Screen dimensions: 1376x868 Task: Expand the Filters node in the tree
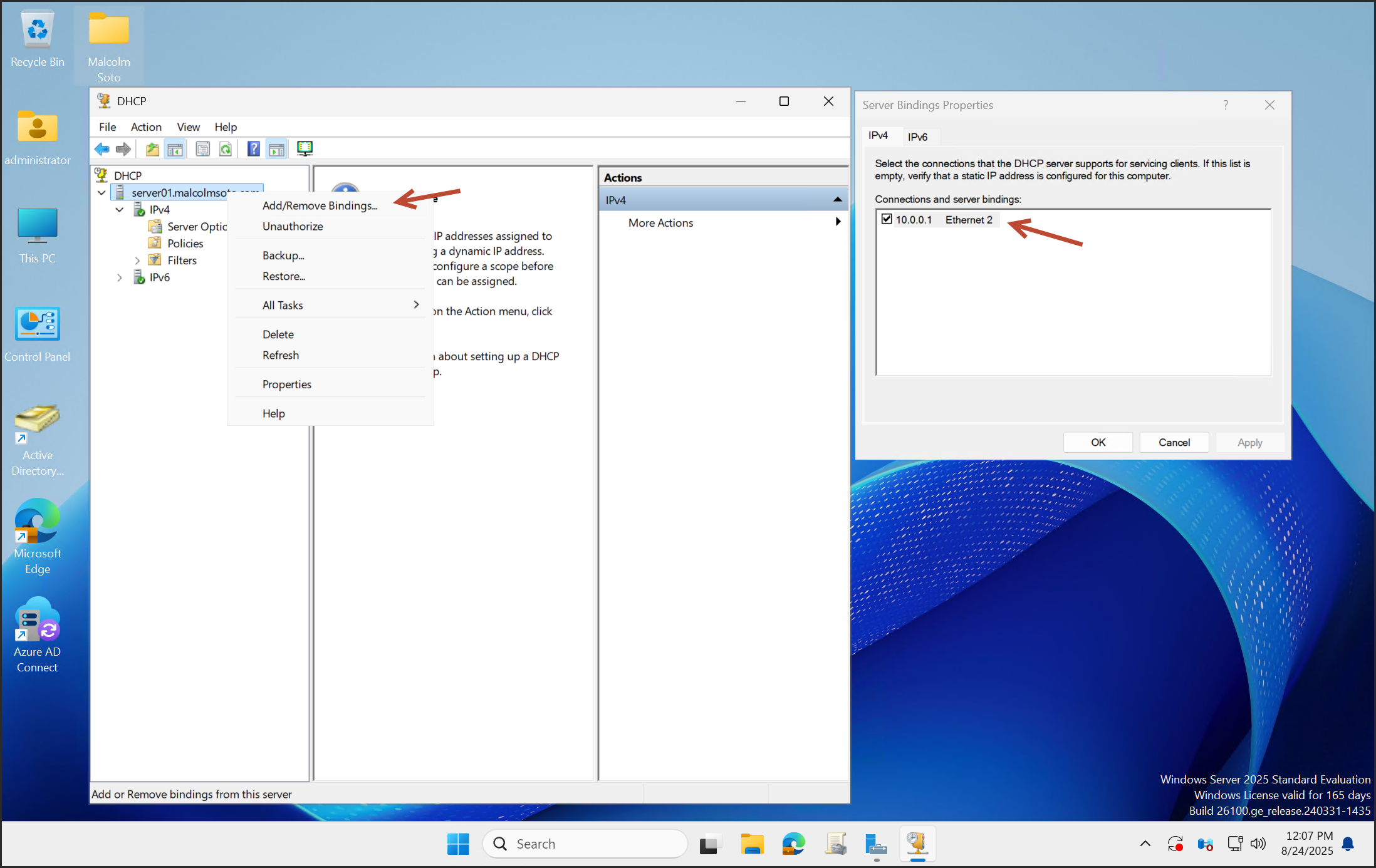pyautogui.click(x=137, y=260)
